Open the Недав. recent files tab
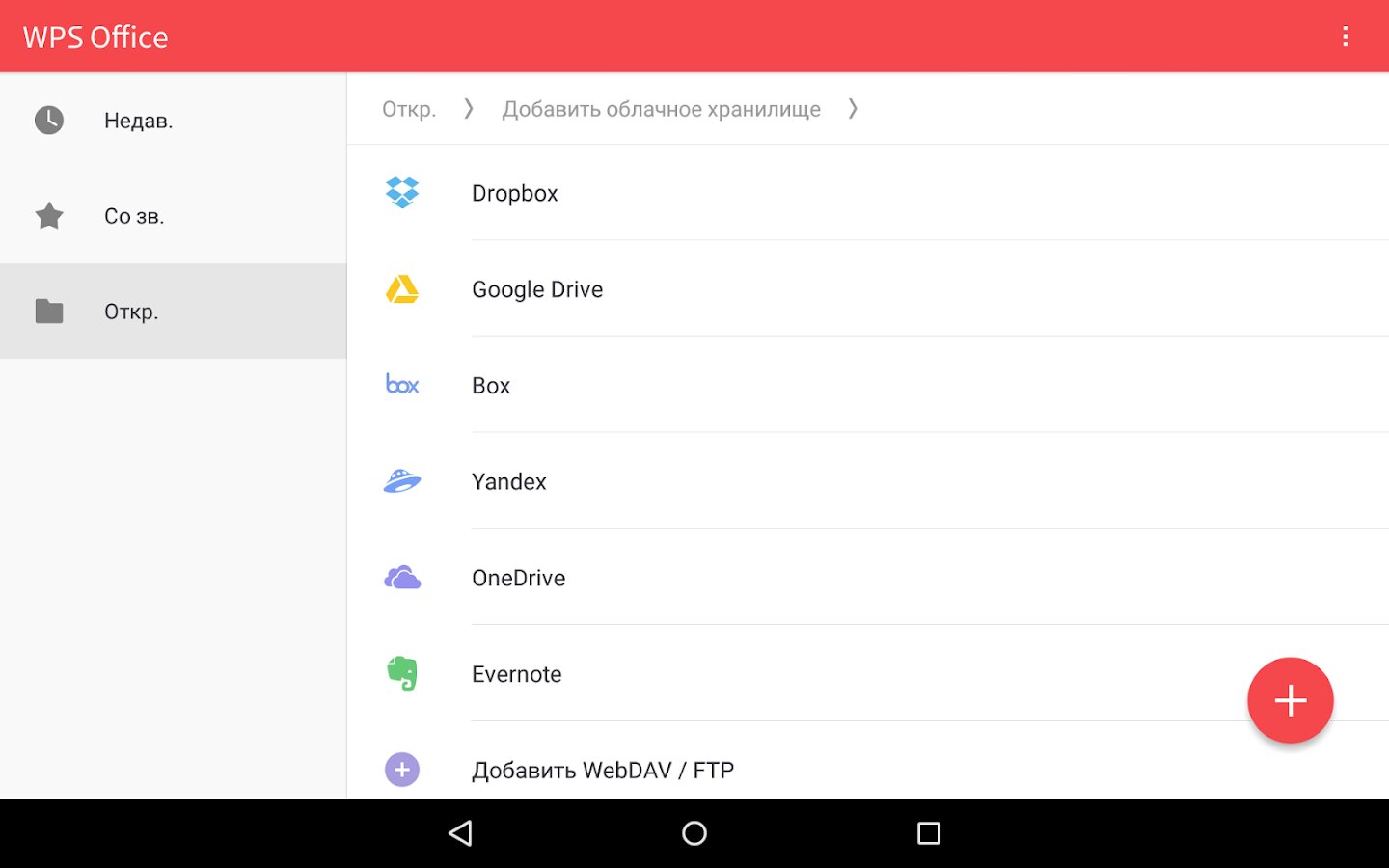 pyautogui.click(x=138, y=121)
